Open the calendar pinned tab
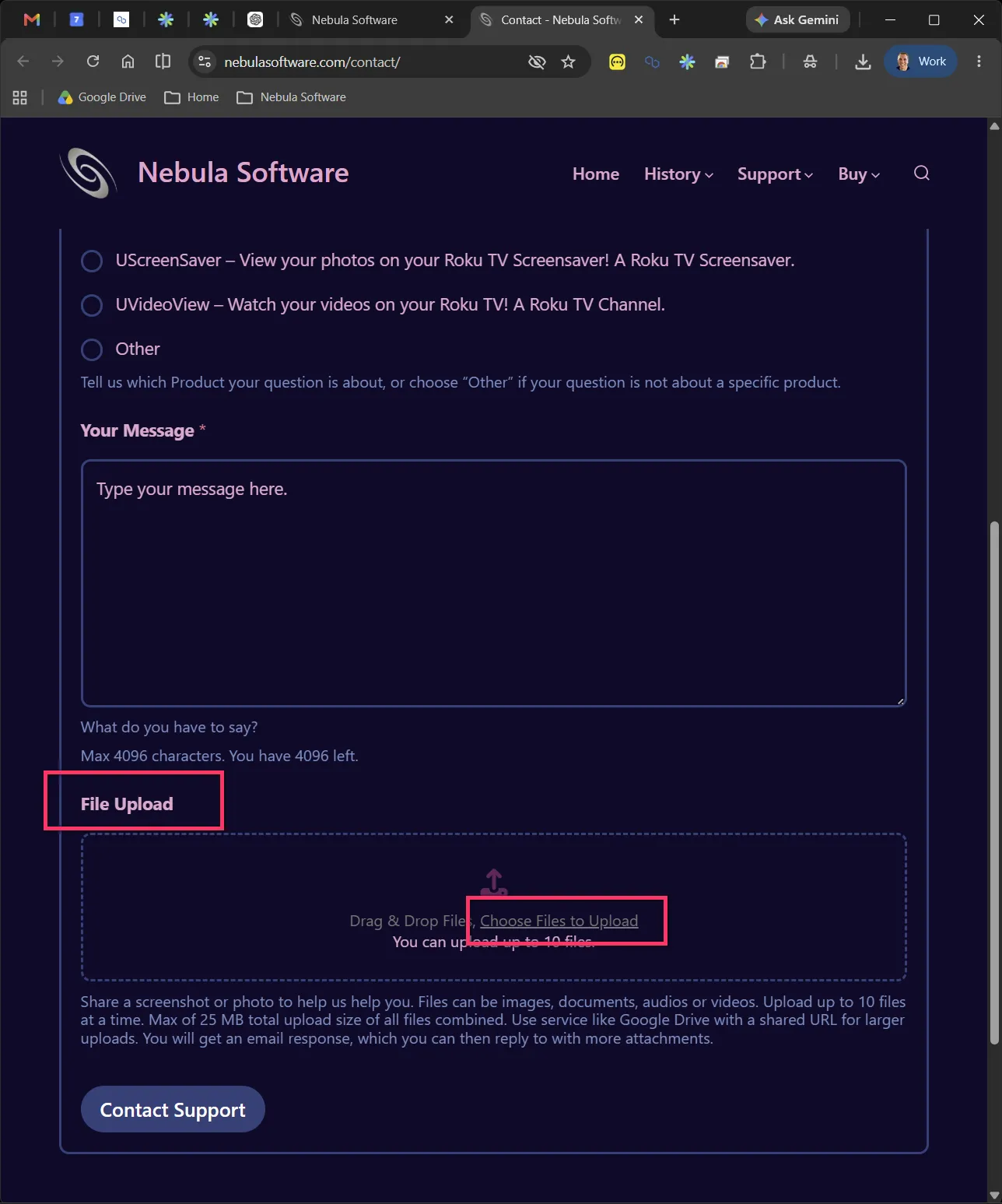The width and height of the screenshot is (1002, 1204). (76, 19)
